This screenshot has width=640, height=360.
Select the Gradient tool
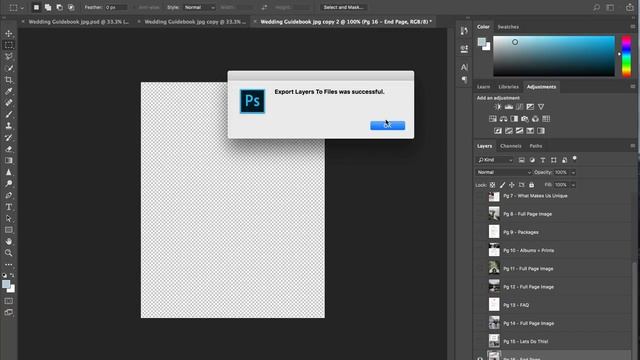tap(9, 160)
